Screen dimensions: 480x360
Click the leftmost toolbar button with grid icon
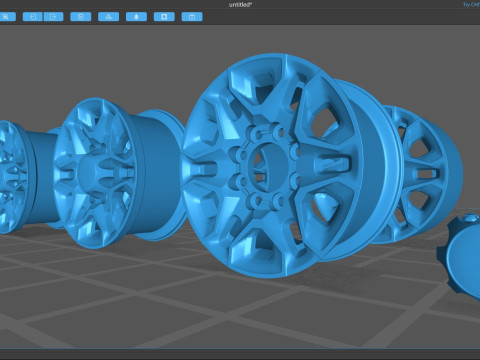pos(7,17)
